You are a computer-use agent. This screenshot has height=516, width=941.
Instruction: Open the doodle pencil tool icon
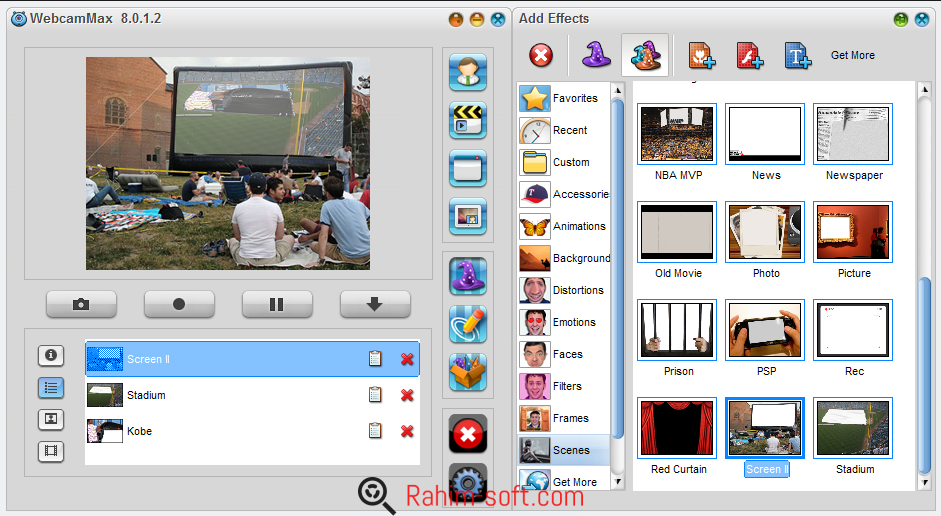tap(467, 324)
